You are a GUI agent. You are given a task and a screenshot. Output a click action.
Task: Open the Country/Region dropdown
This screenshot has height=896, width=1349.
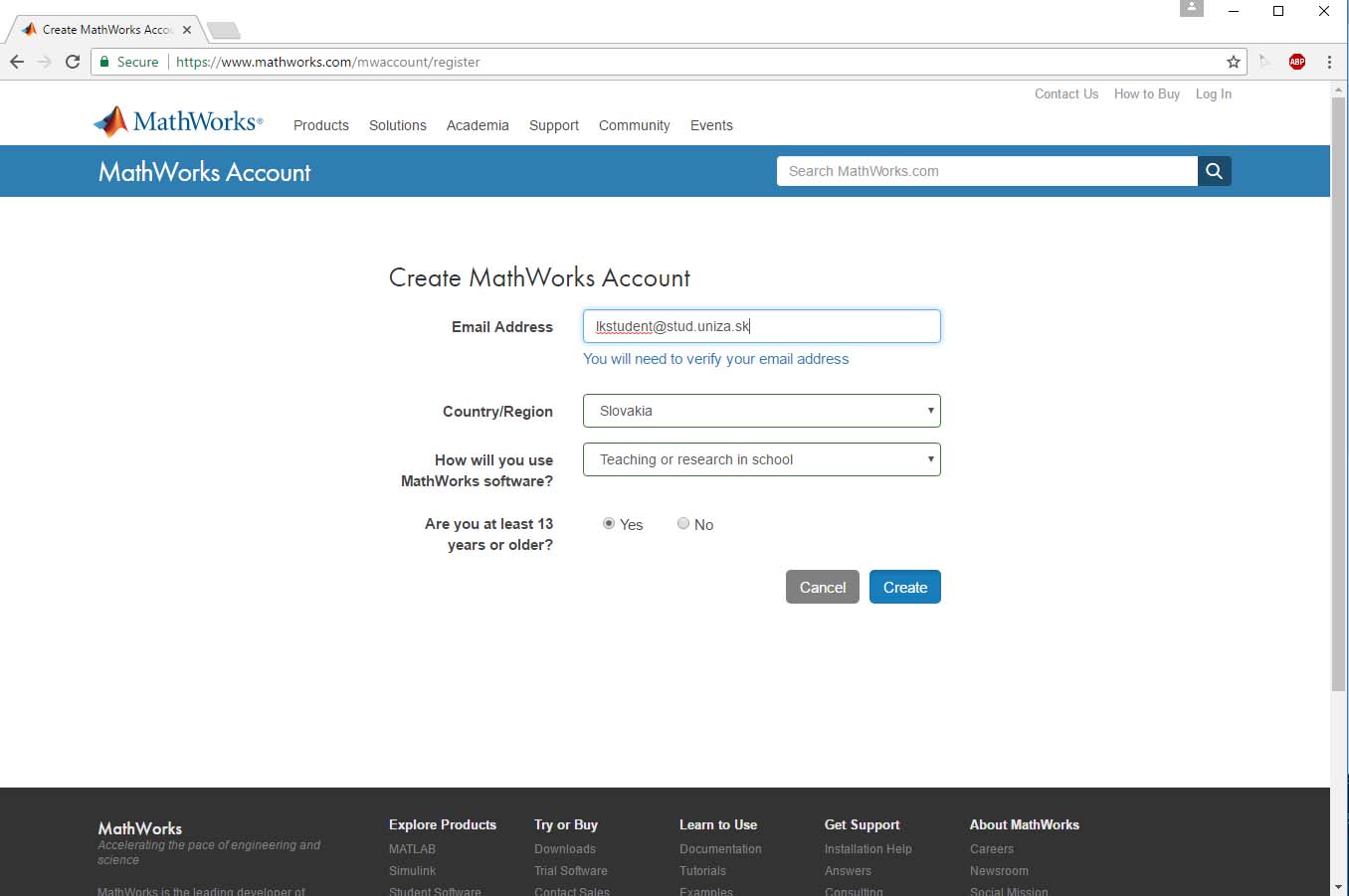coord(762,411)
